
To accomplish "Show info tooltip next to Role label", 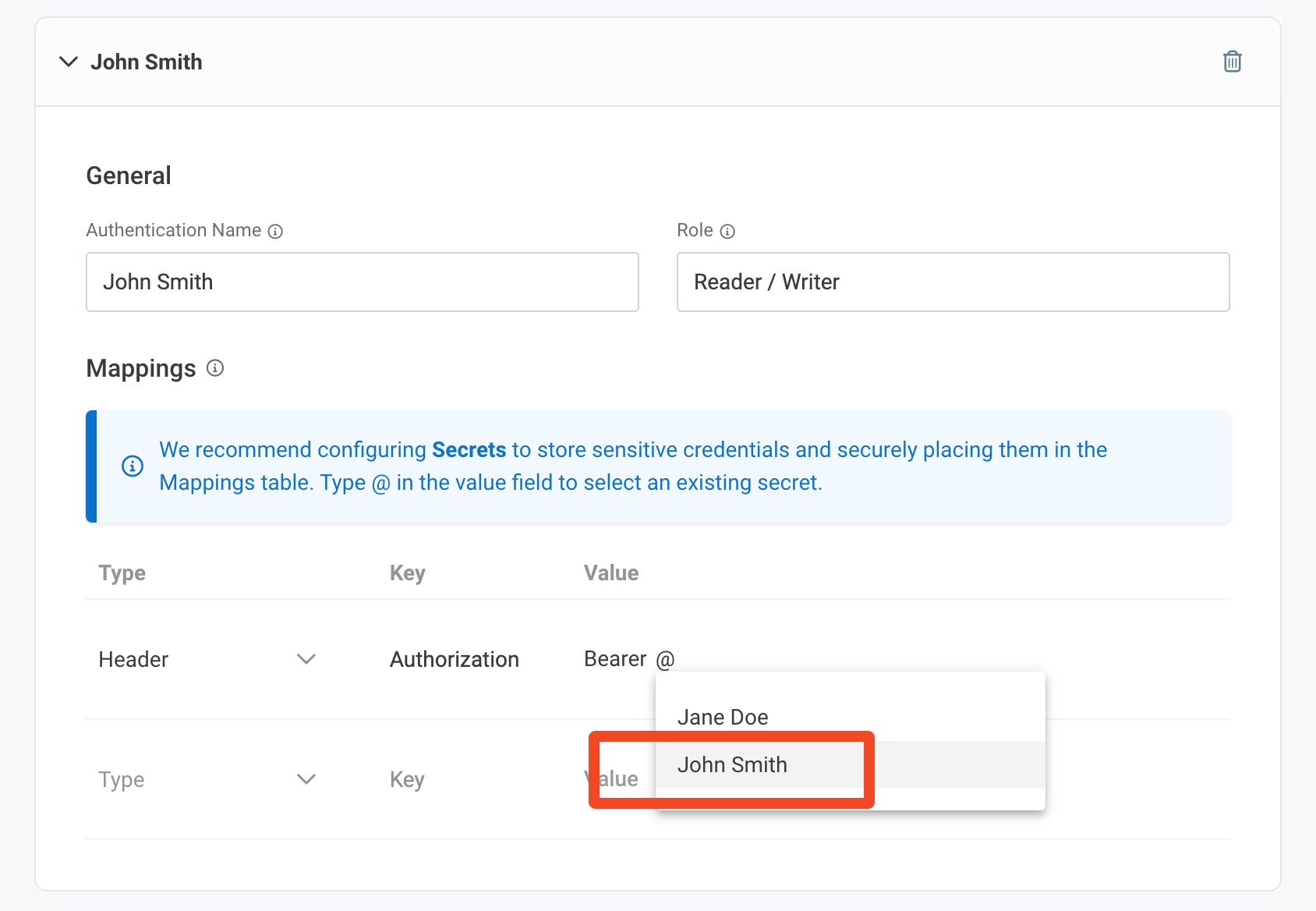I will (727, 232).
